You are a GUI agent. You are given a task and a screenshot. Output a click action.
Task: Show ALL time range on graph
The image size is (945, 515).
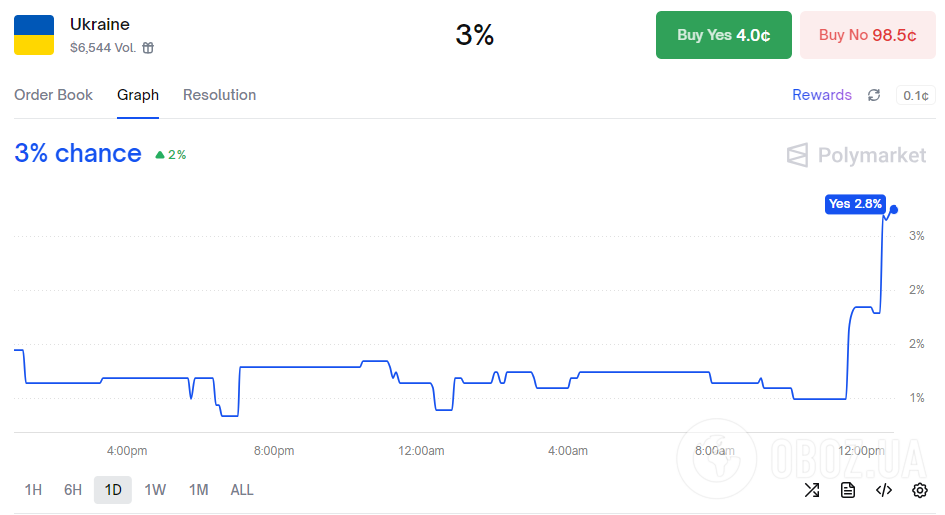click(242, 490)
